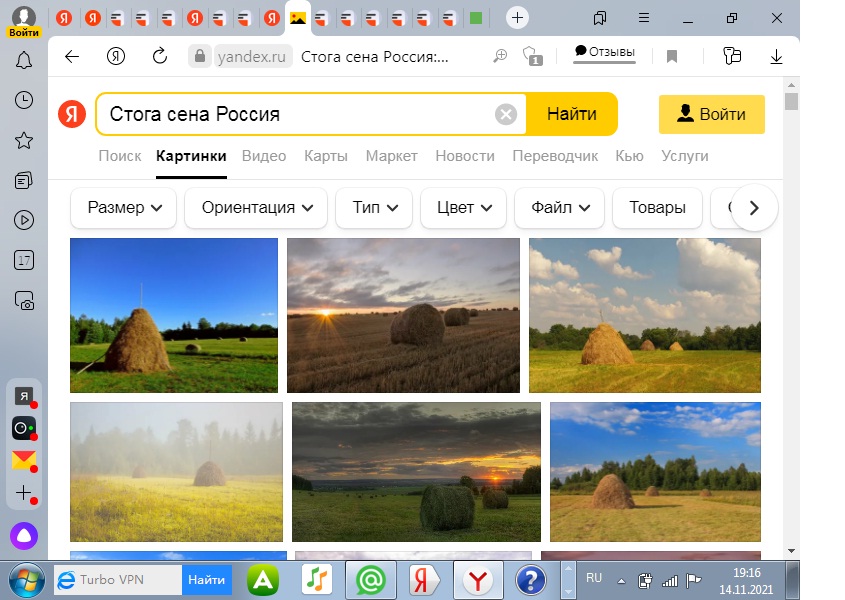
Task: Open the protection icon with badge 1
Action: 532,56
